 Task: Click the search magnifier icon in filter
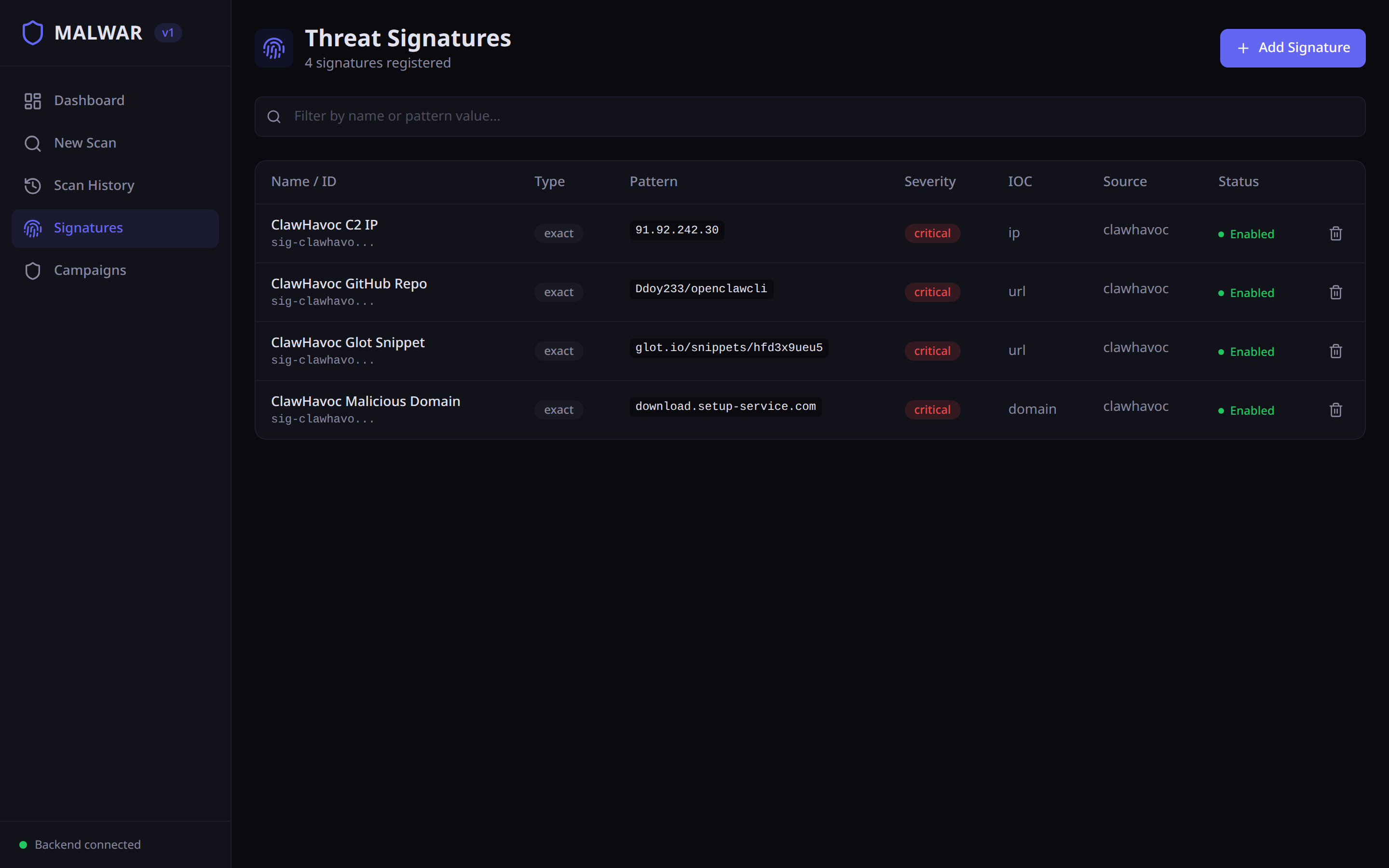point(274,117)
